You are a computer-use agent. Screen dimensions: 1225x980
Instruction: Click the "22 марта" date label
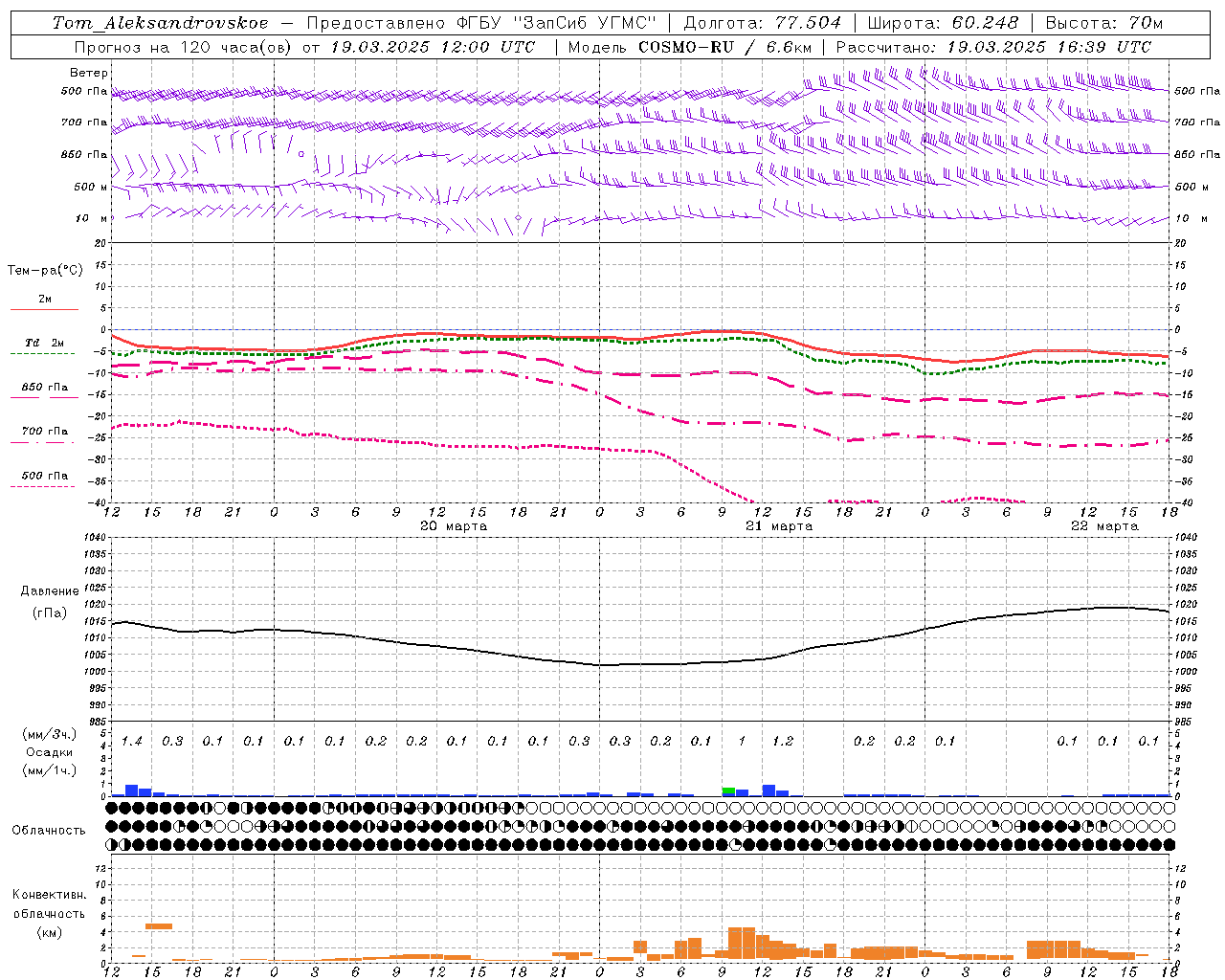1104,526
